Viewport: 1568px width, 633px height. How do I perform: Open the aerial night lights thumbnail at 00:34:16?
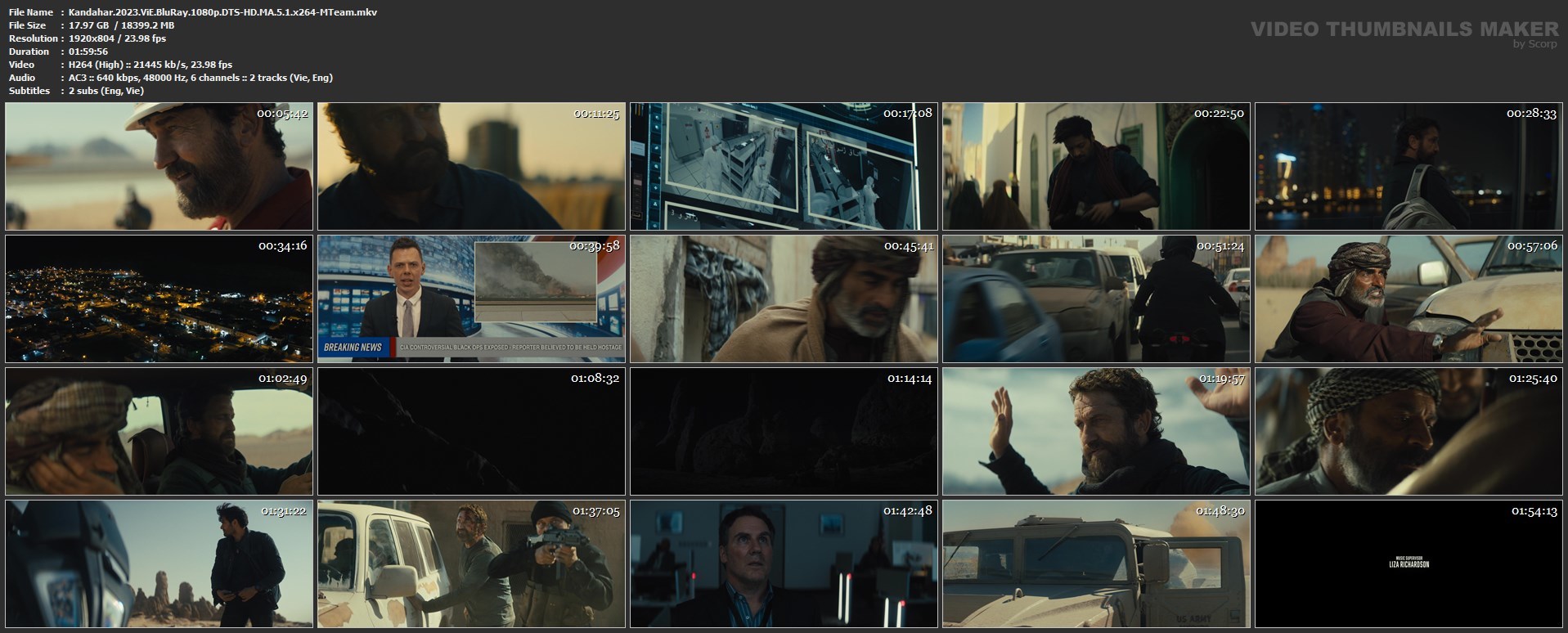pos(159,299)
